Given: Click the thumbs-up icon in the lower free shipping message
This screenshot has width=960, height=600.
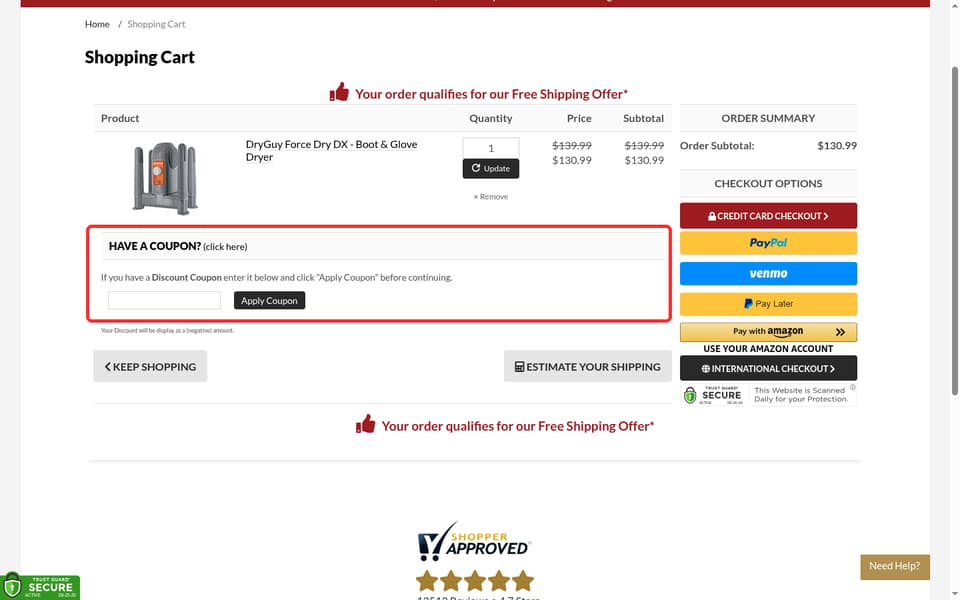Looking at the screenshot, I should 366,424.
